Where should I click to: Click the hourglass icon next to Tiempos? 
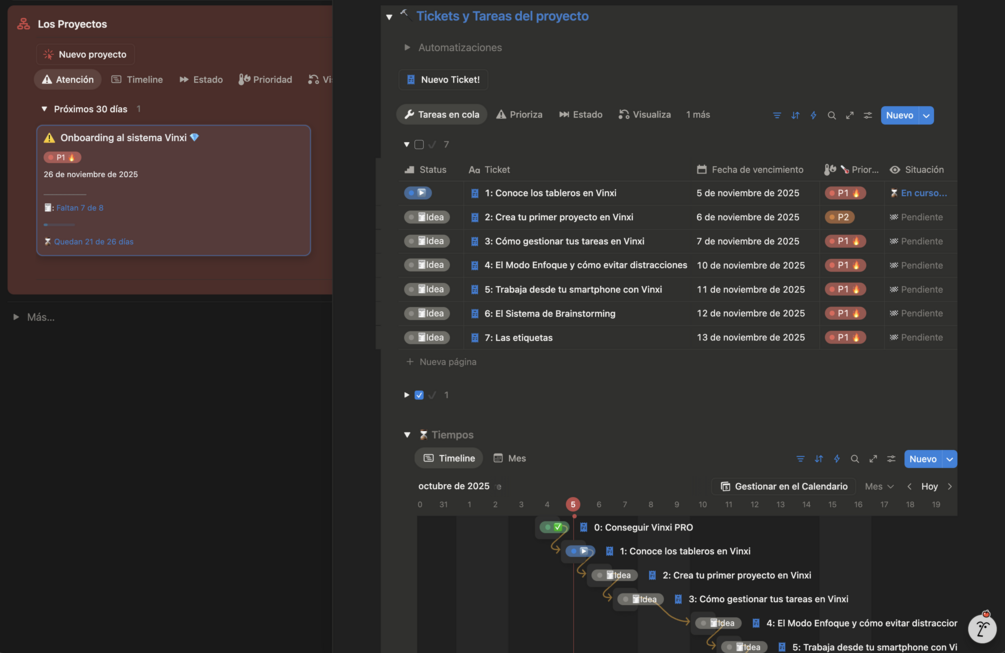(x=423, y=435)
